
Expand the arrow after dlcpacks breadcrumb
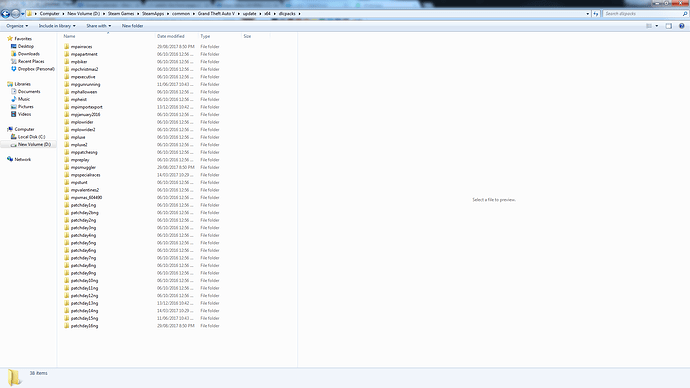coord(300,14)
